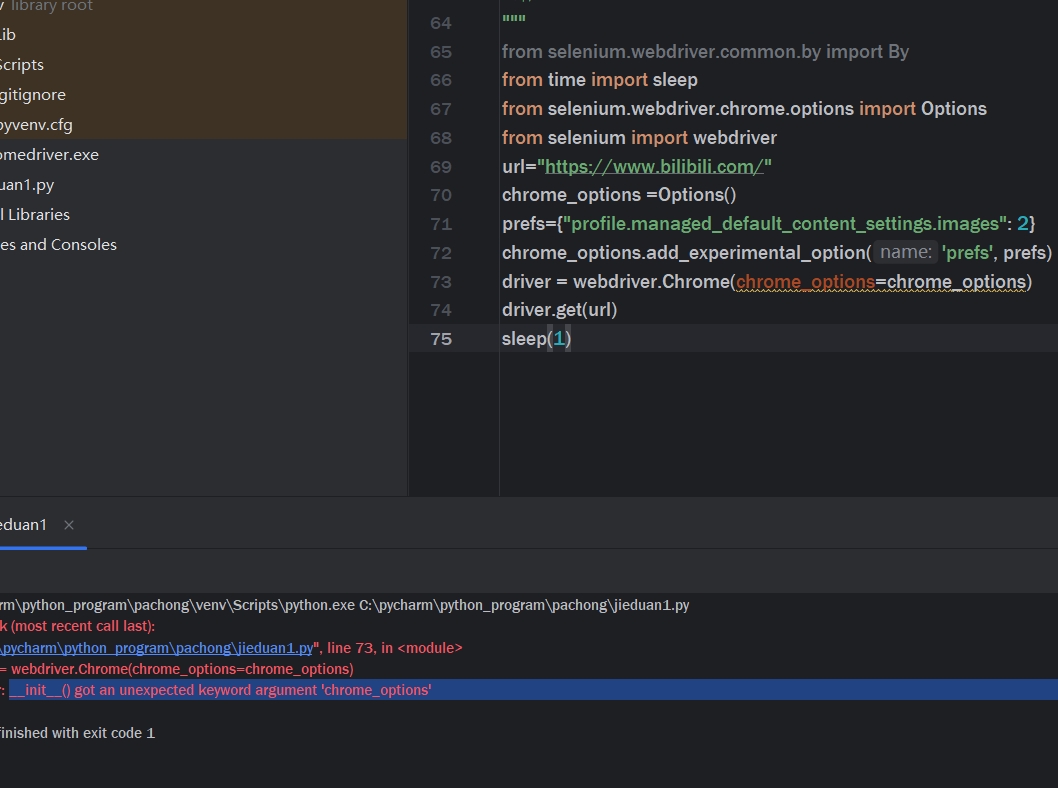The image size is (1058, 788).
Task: Click the underlined chrome_options keyword argument warning
Action: 805,282
